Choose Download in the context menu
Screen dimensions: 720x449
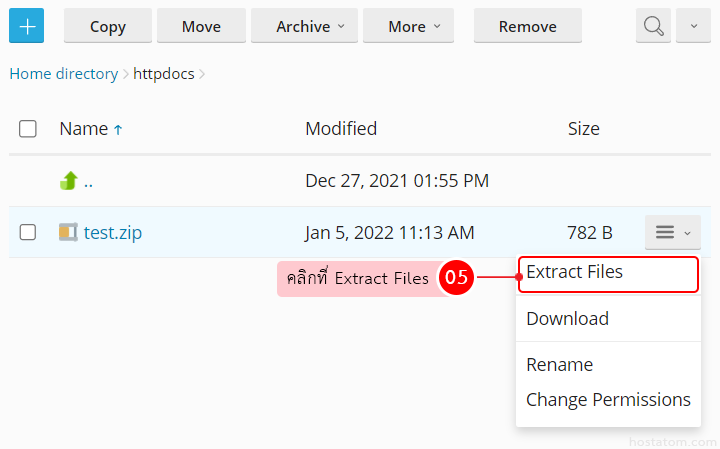pyautogui.click(x=567, y=319)
